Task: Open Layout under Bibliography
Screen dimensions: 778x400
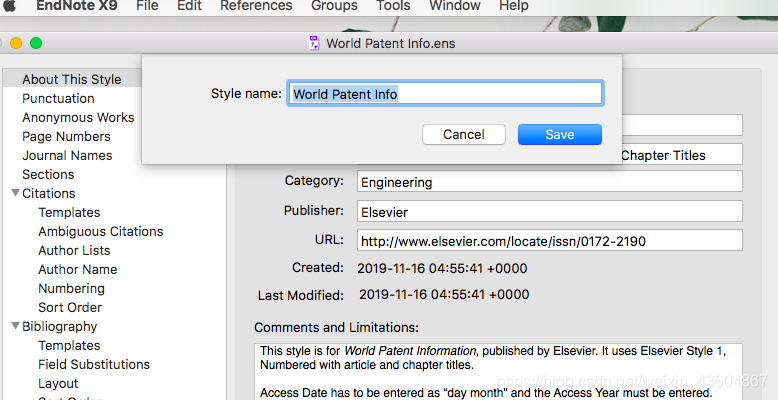Action: (58, 384)
